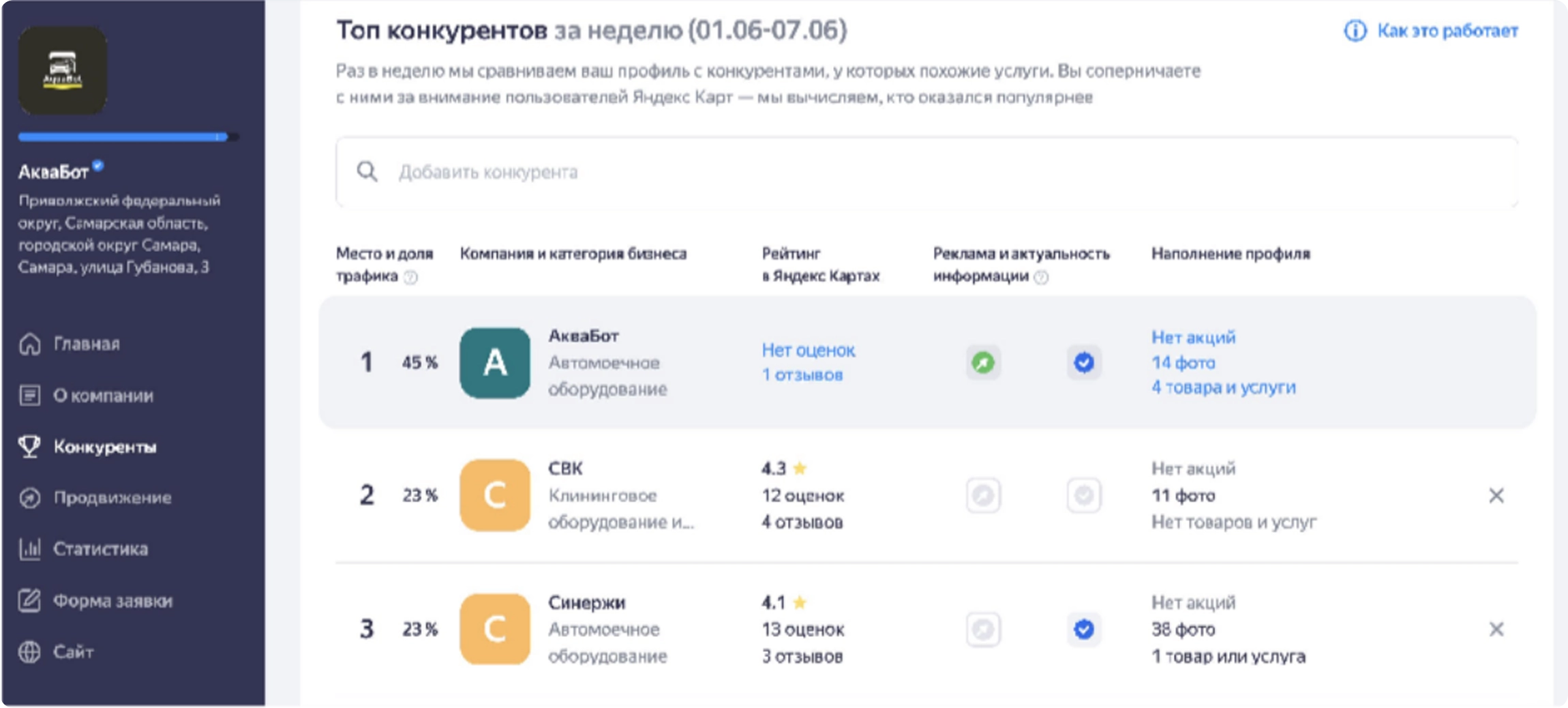Click the Нет товаров и услуг text

point(1234,522)
